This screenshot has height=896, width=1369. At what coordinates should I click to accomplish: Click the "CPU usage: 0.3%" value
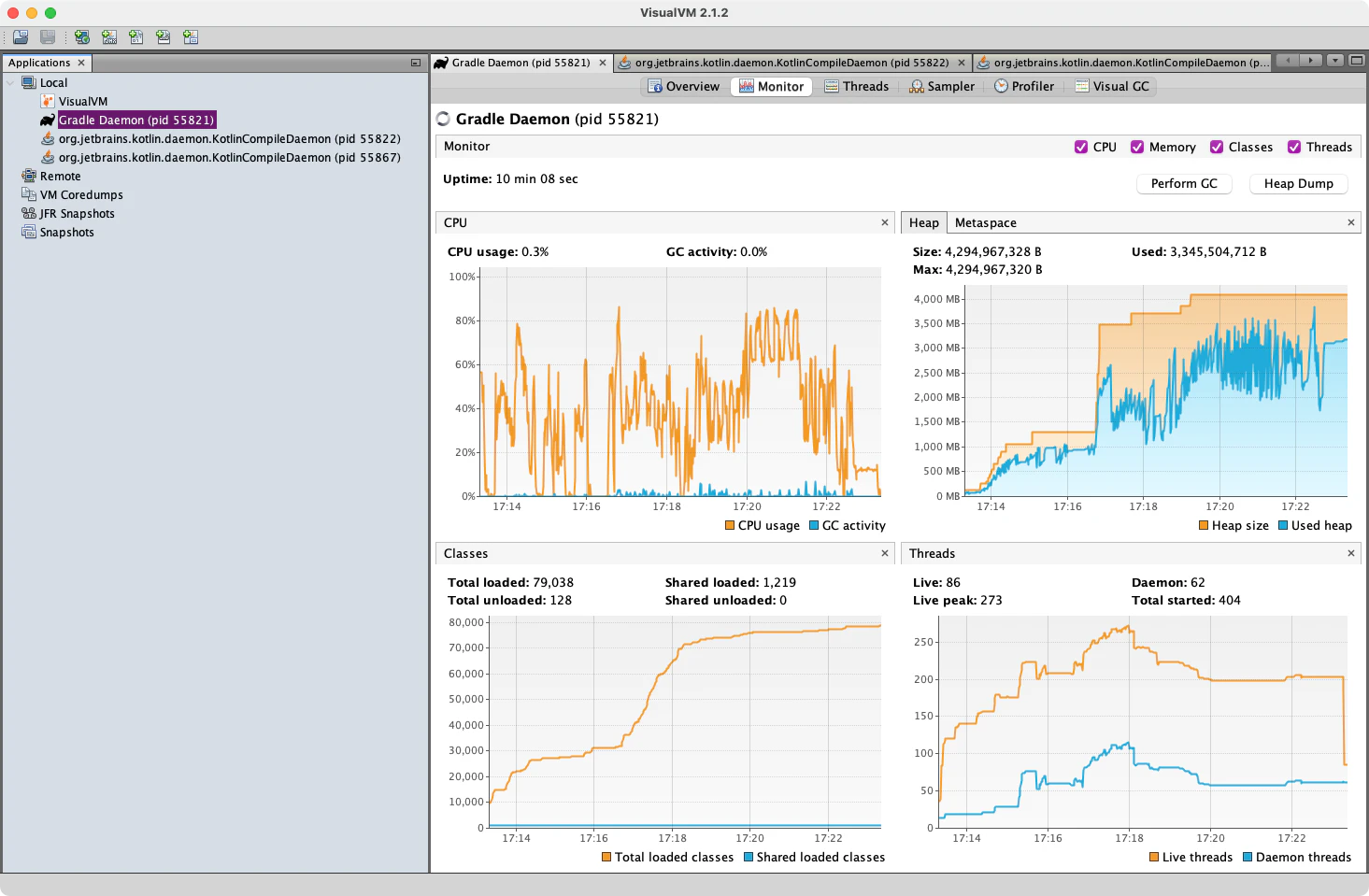[498, 252]
